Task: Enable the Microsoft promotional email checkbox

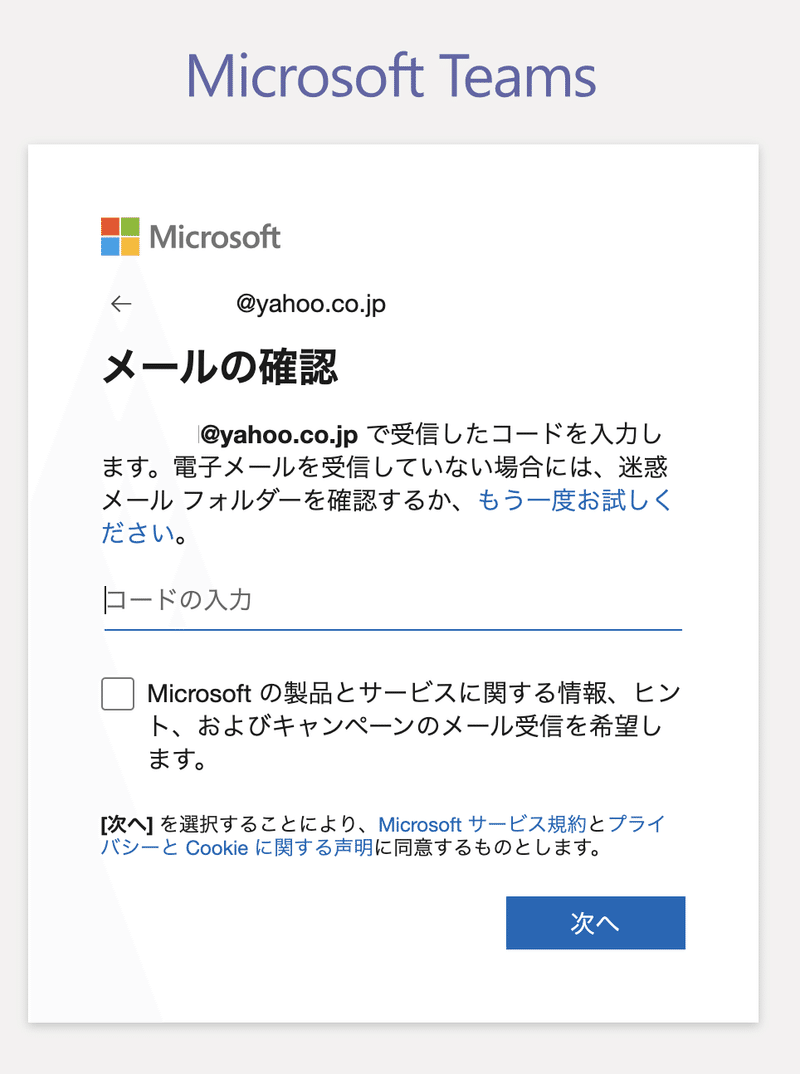Action: [117, 693]
